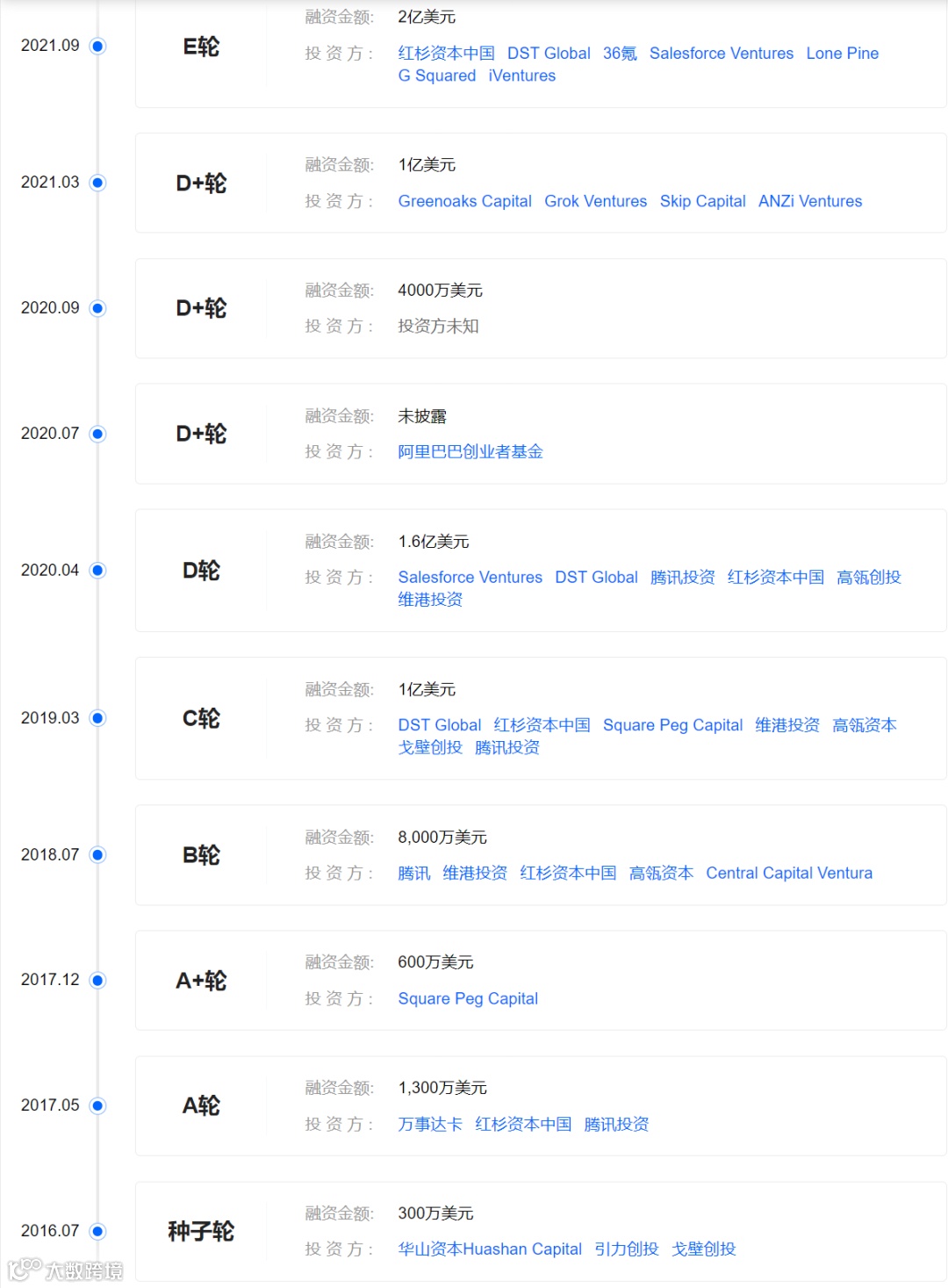
Task: Open the Skip Capital link
Action: pyautogui.click(x=703, y=201)
